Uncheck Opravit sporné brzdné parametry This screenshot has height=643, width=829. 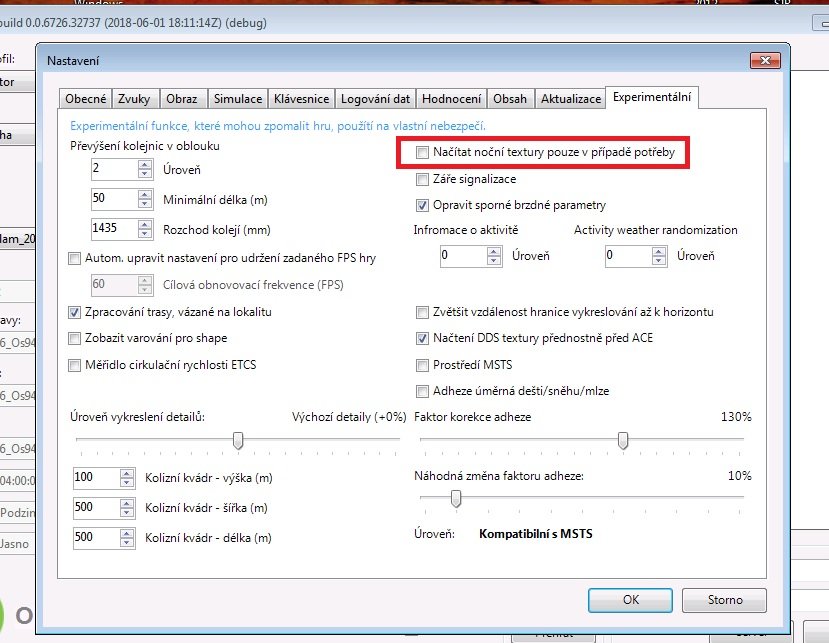click(423, 206)
